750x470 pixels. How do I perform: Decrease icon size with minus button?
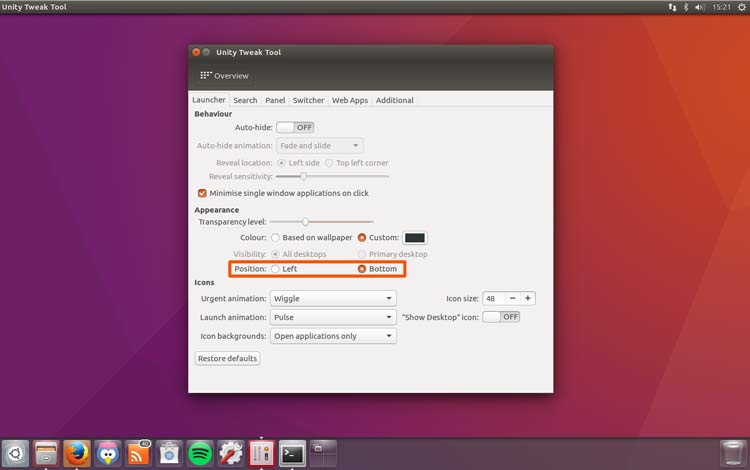coord(512,298)
